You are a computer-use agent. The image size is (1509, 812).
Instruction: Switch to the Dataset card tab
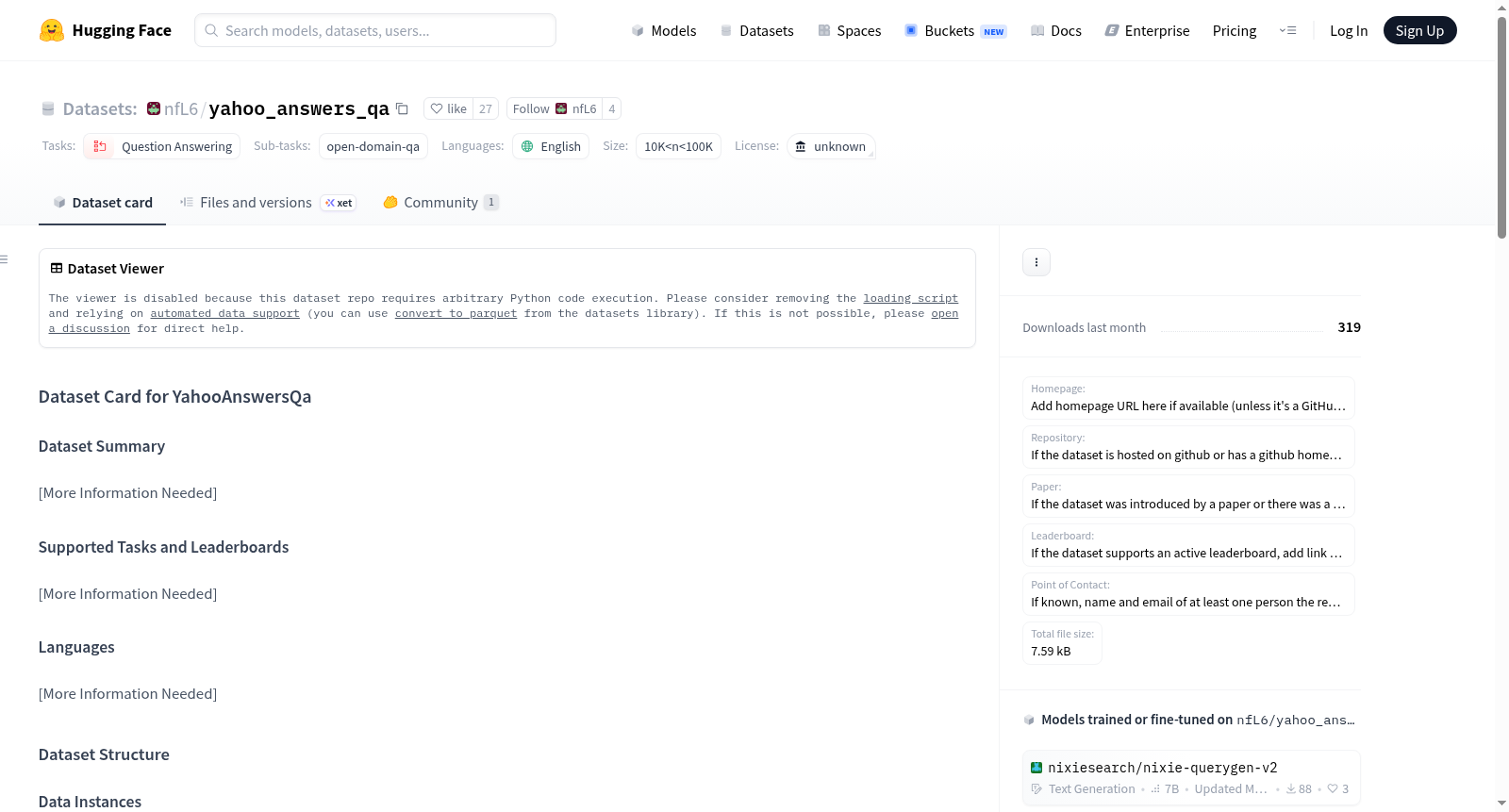tap(103, 203)
